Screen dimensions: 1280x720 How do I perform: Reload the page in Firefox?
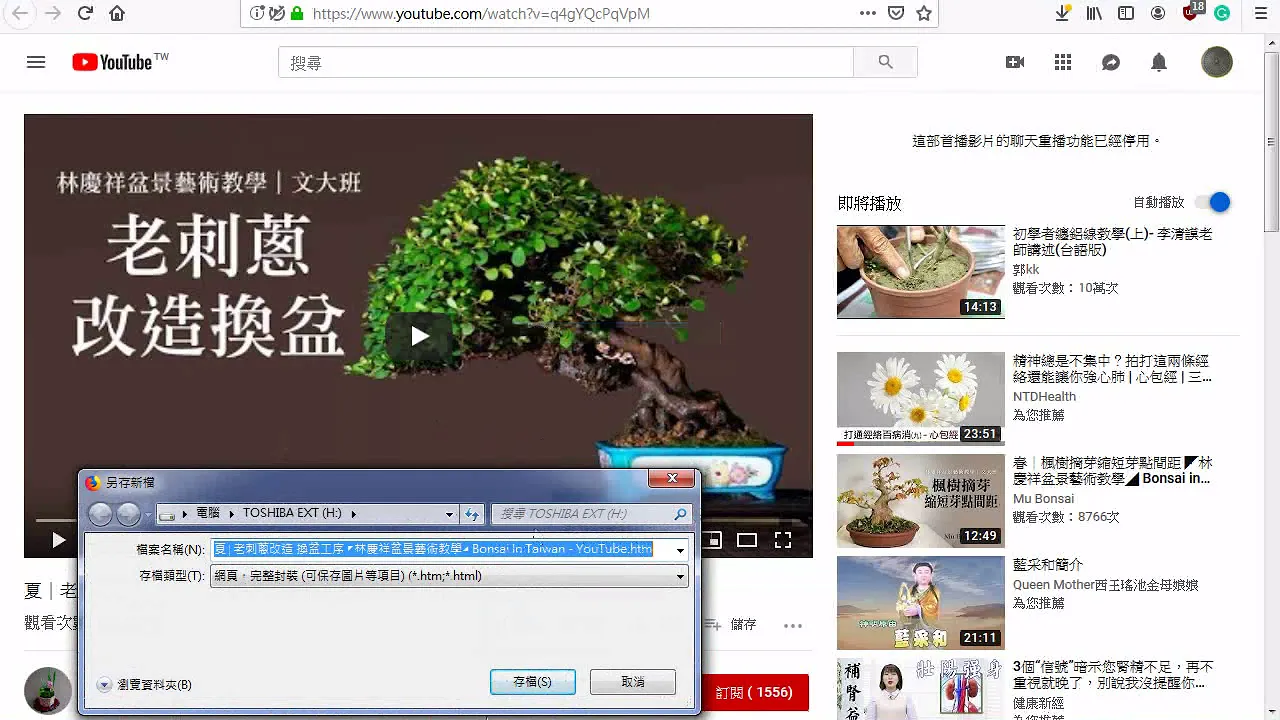pos(85,13)
